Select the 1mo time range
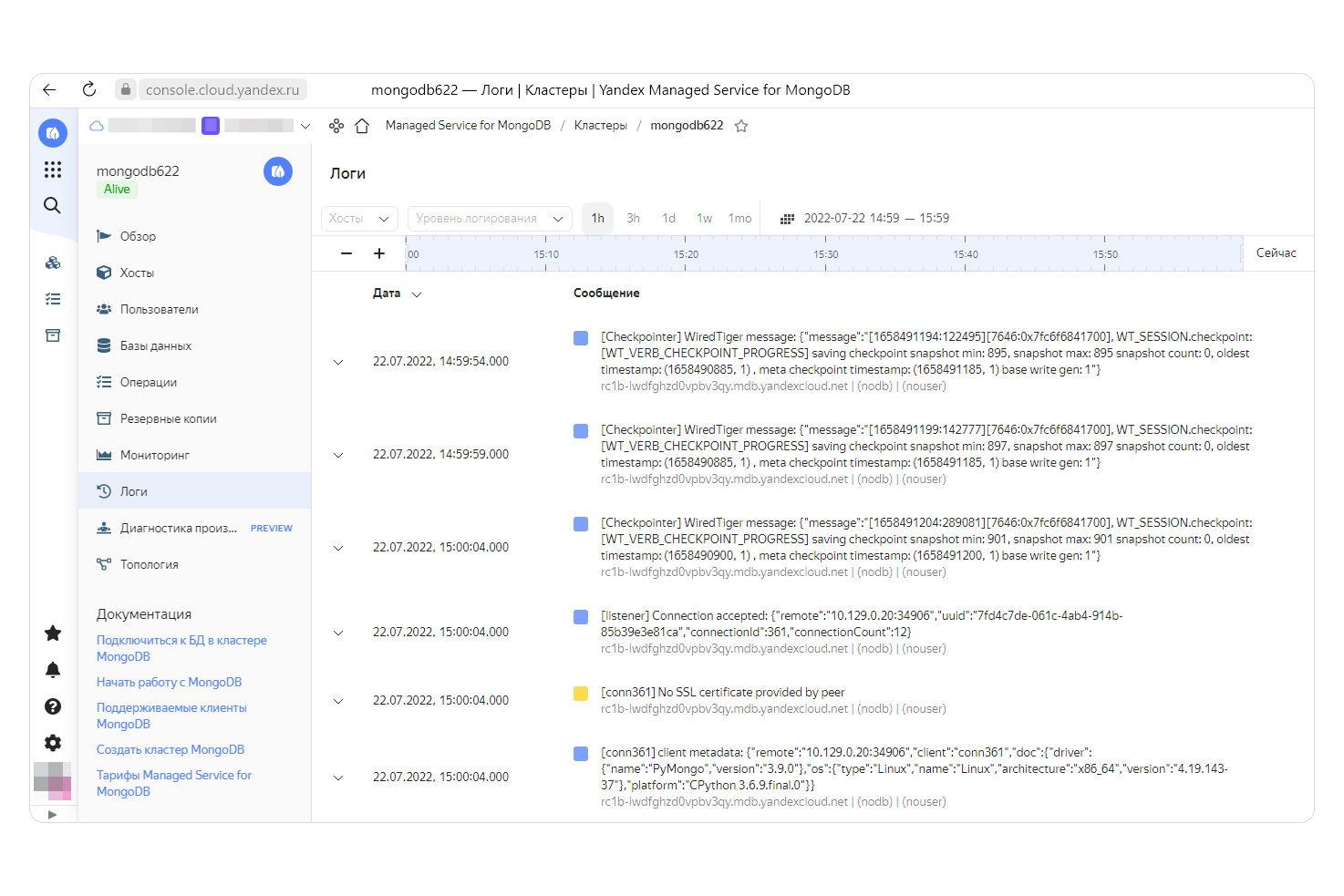 [x=739, y=219]
